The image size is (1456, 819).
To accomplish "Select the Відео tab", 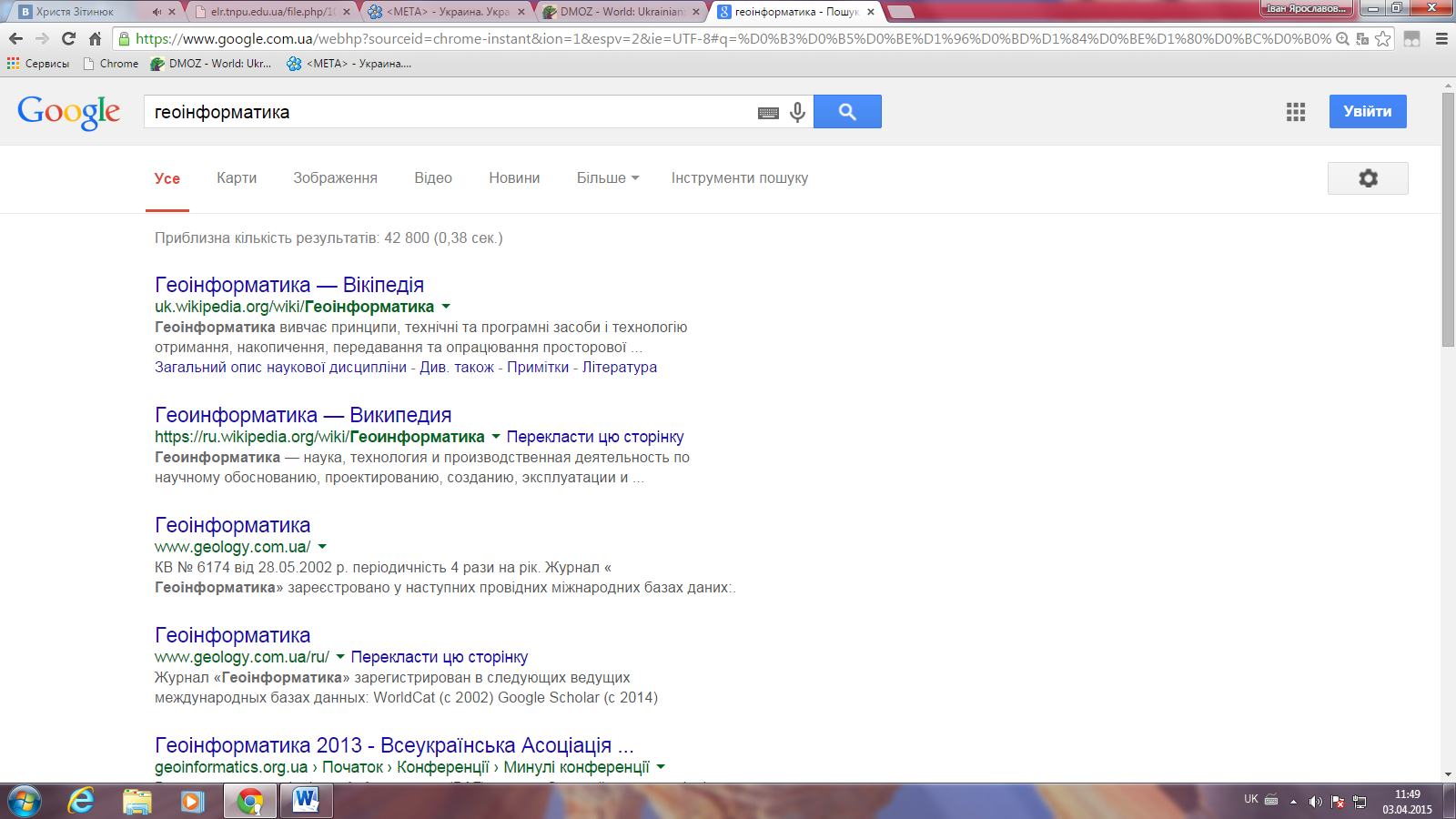I will (433, 178).
